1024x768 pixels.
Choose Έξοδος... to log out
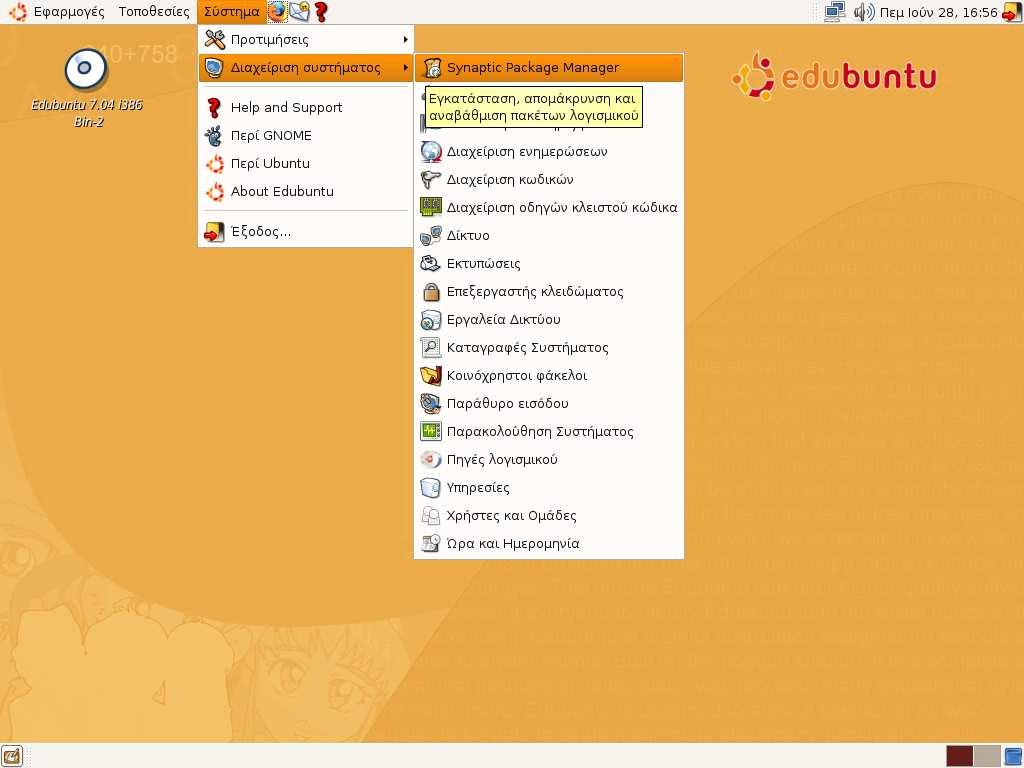[x=306, y=232]
